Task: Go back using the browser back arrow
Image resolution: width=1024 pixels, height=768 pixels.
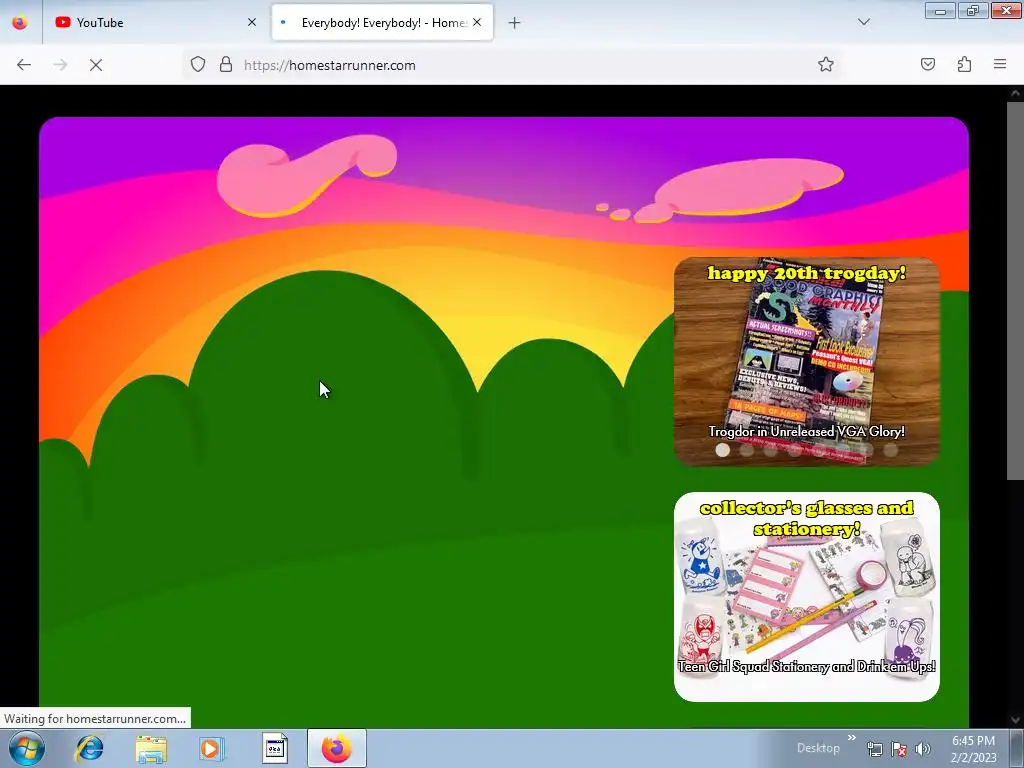Action: click(24, 65)
